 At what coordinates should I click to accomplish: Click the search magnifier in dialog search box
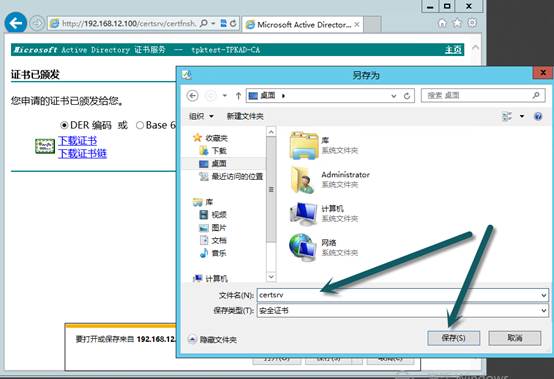(x=536, y=95)
